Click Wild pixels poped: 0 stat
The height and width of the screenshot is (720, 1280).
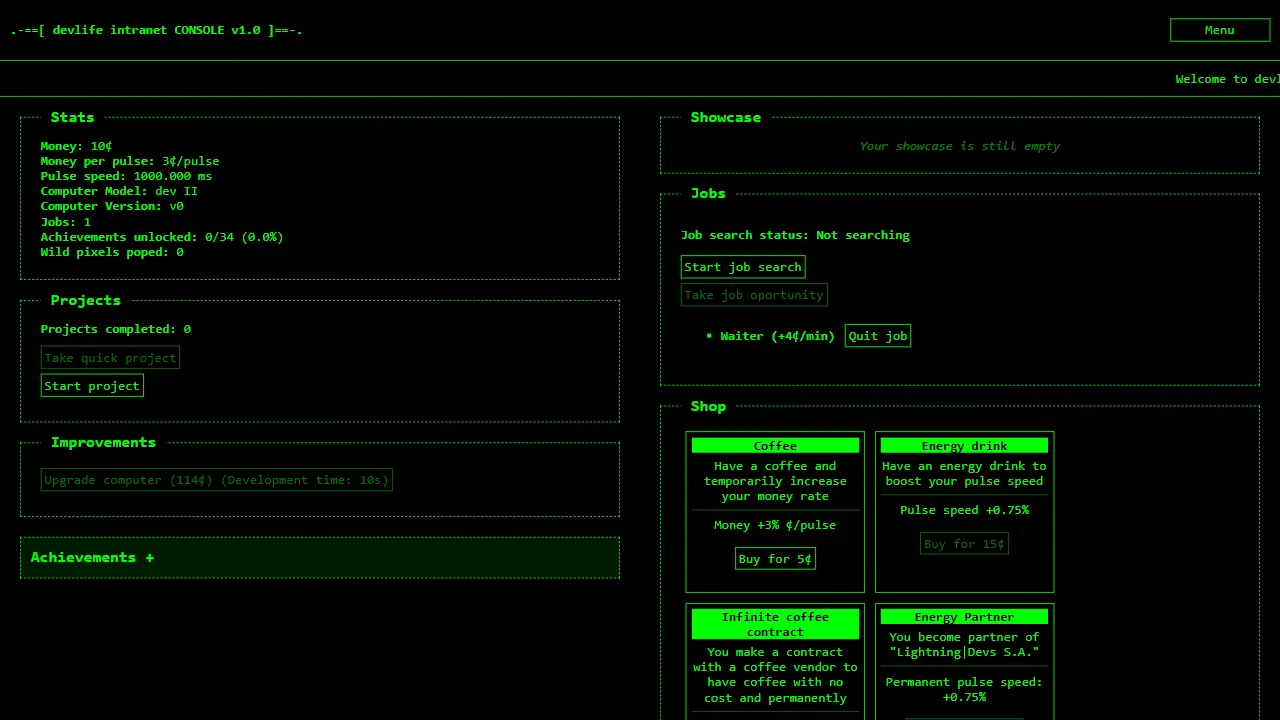[x=112, y=252]
